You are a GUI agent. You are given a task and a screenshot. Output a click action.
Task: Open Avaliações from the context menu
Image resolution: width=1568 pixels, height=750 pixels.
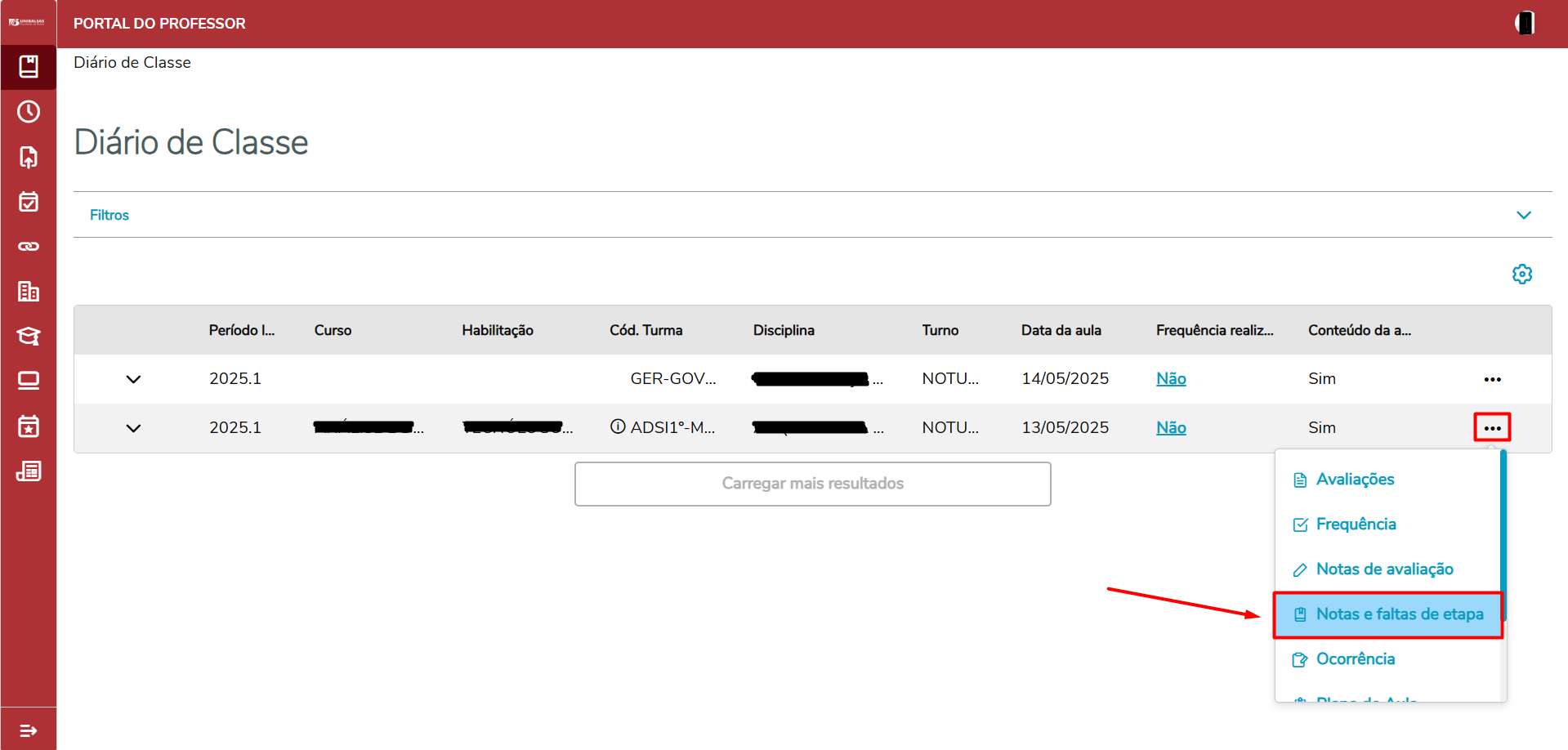(x=1354, y=480)
